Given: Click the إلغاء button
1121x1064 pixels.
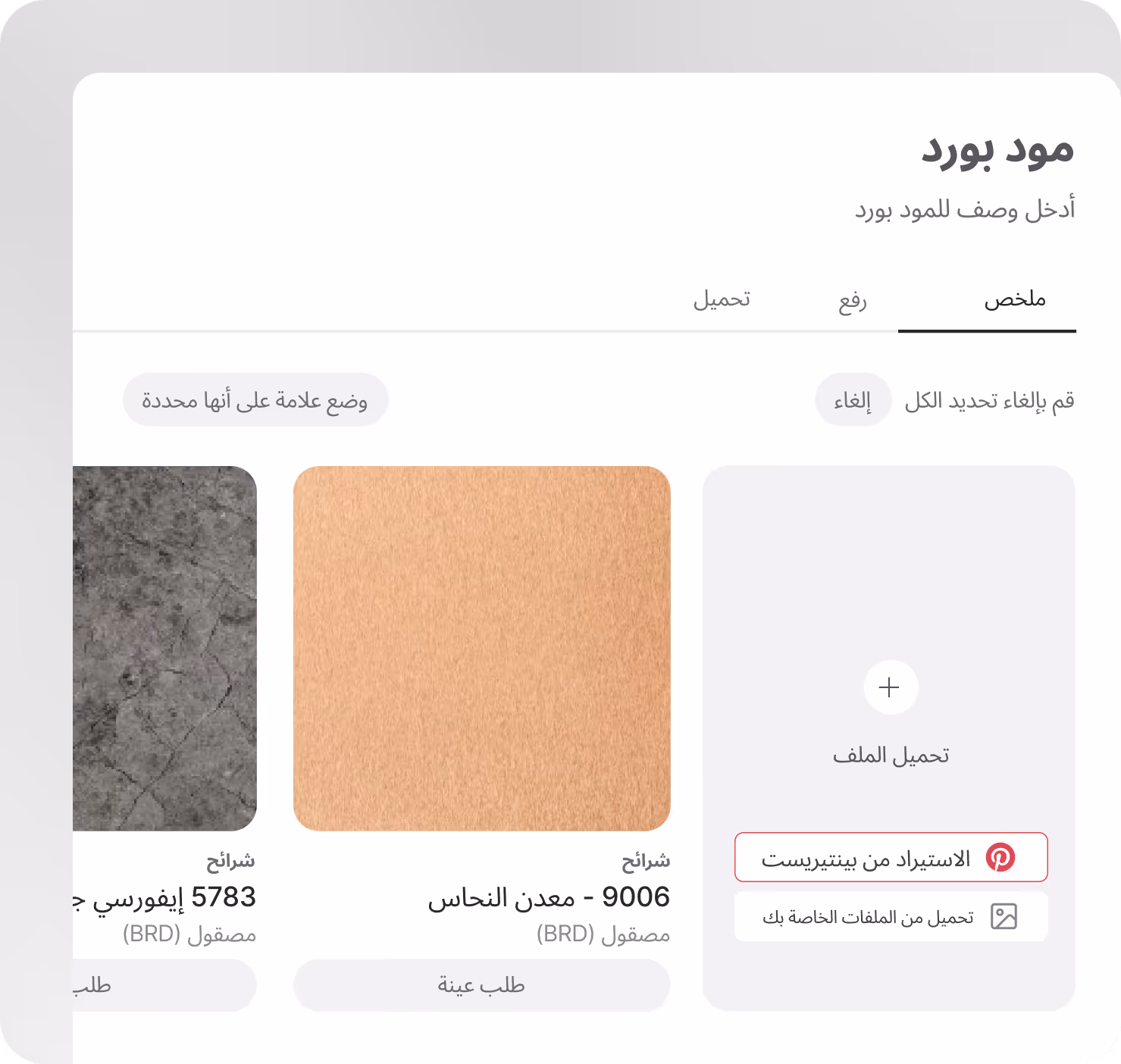Looking at the screenshot, I should tap(853, 399).
